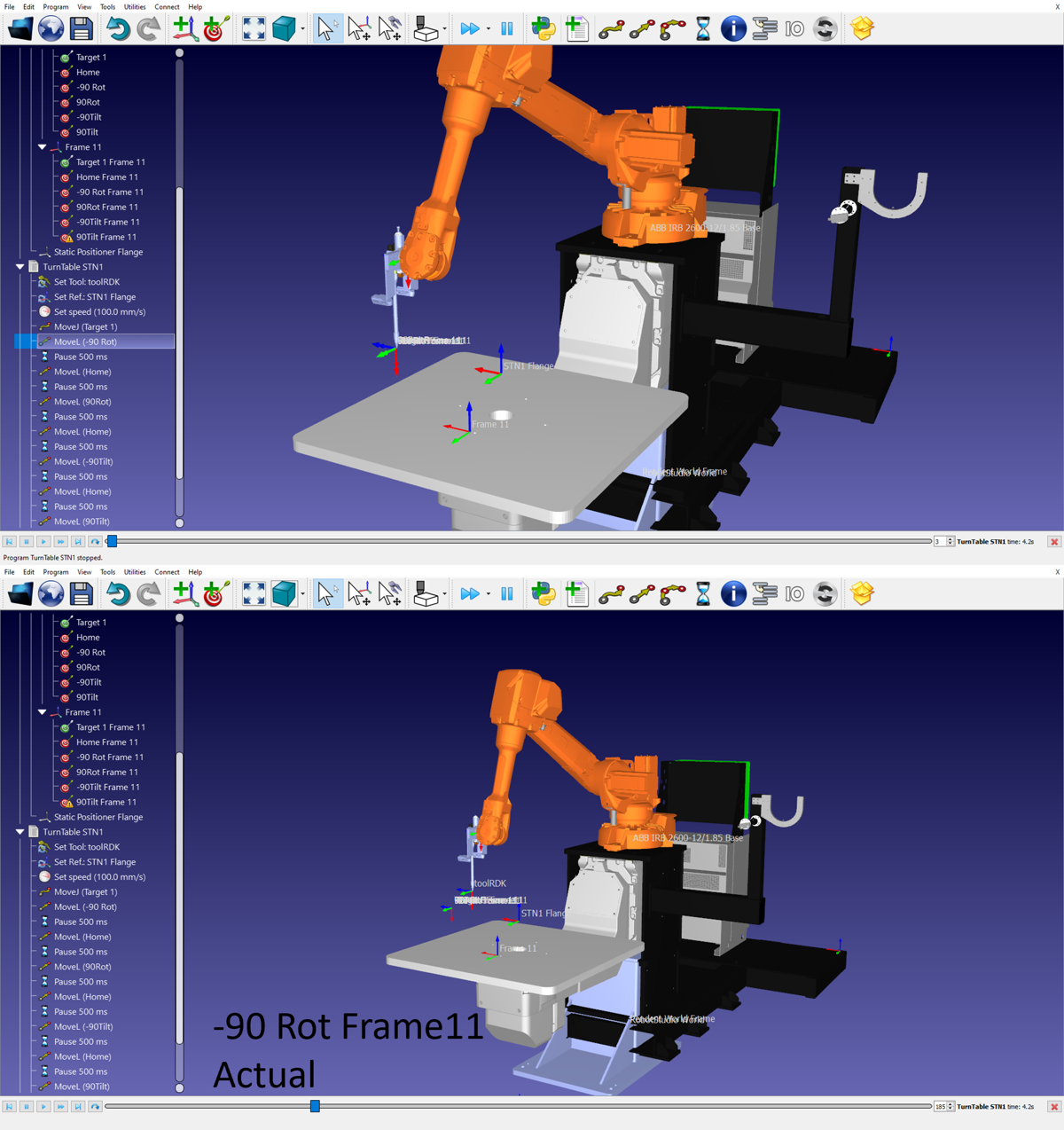Viewport: 1064px width, 1130px height.
Task: Toggle fast simulation in lower window toolbar
Action: click(x=470, y=594)
